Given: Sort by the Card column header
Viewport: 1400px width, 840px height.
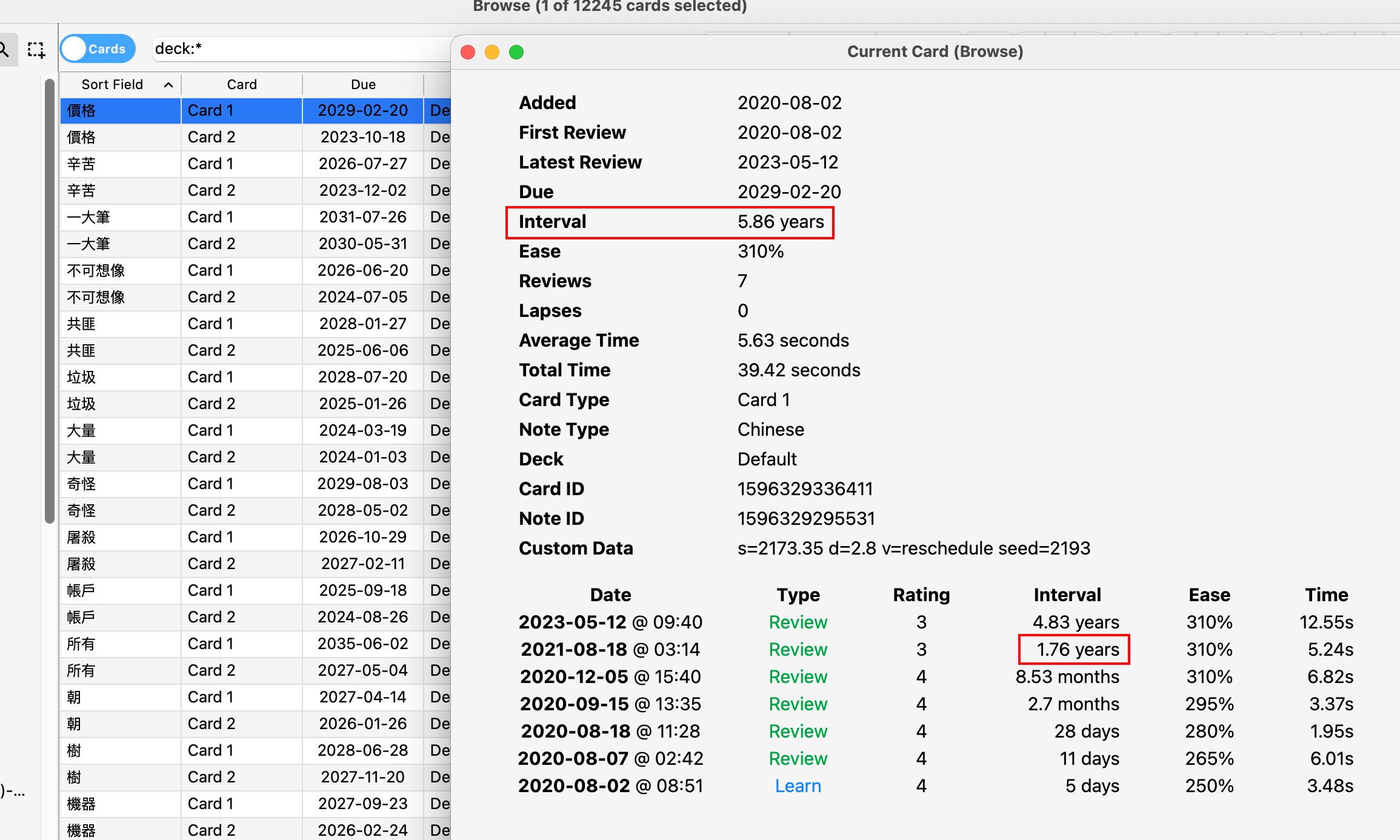Looking at the screenshot, I should (241, 84).
